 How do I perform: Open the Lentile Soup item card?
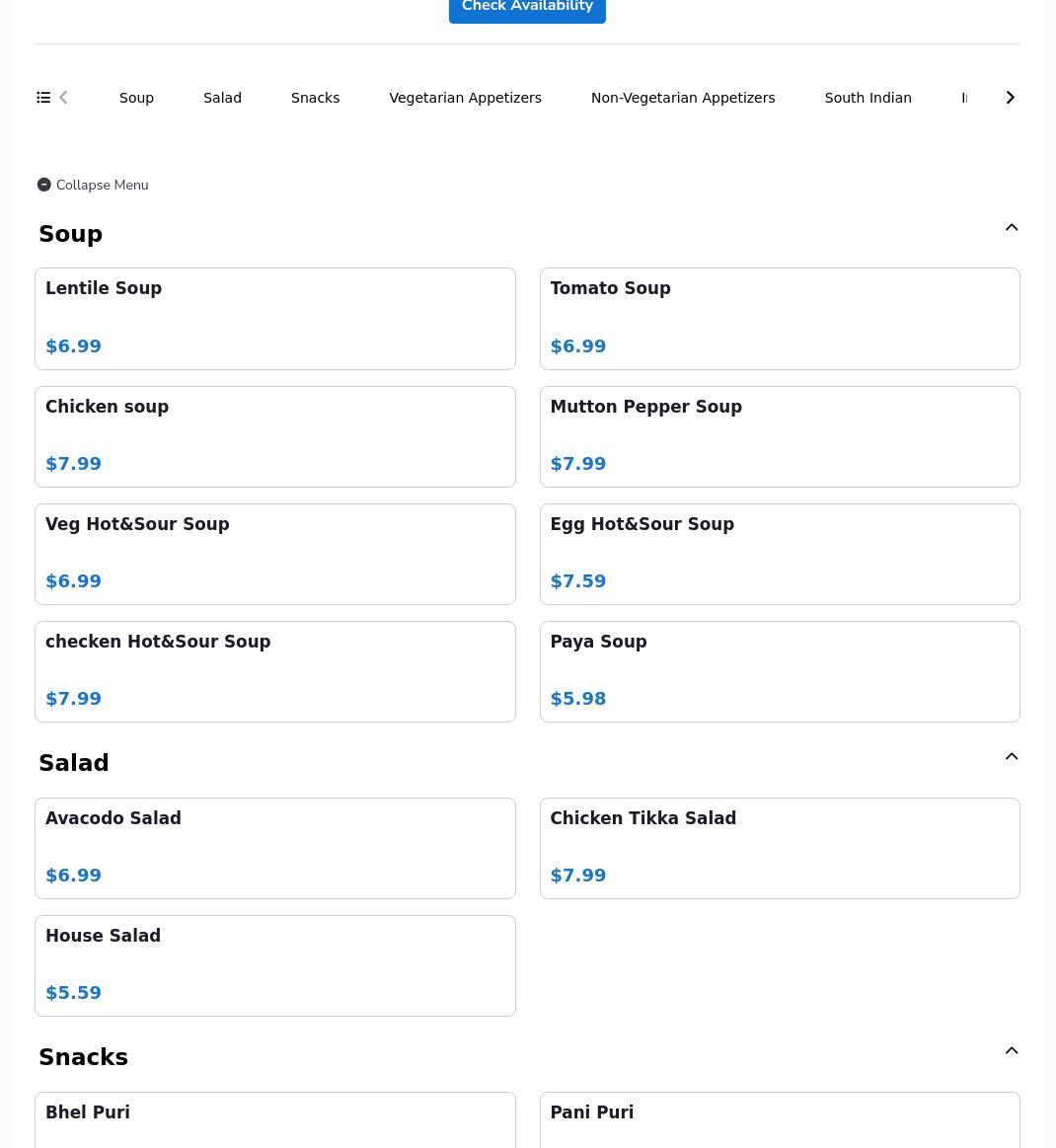tap(275, 319)
